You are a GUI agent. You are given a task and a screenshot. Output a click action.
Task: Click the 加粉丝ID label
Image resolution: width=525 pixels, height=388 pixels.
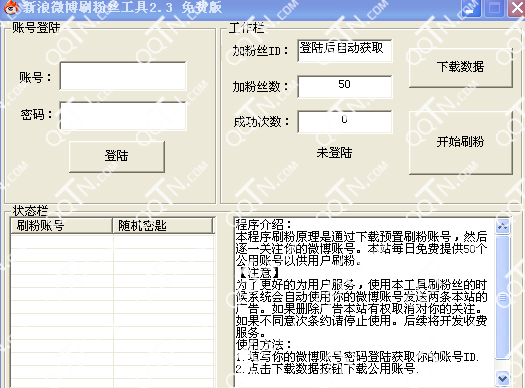260,51
